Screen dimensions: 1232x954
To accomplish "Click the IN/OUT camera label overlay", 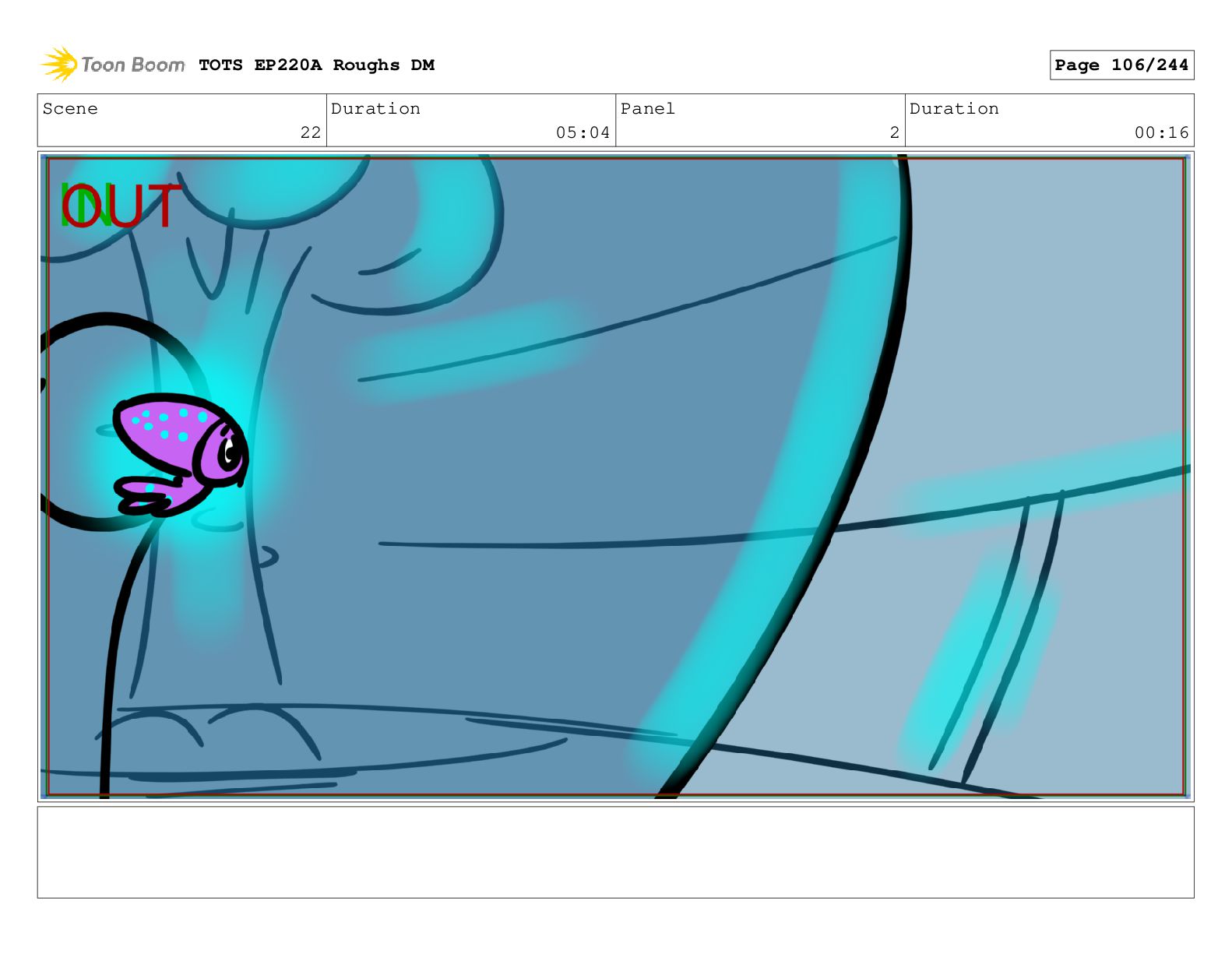I will click(121, 206).
